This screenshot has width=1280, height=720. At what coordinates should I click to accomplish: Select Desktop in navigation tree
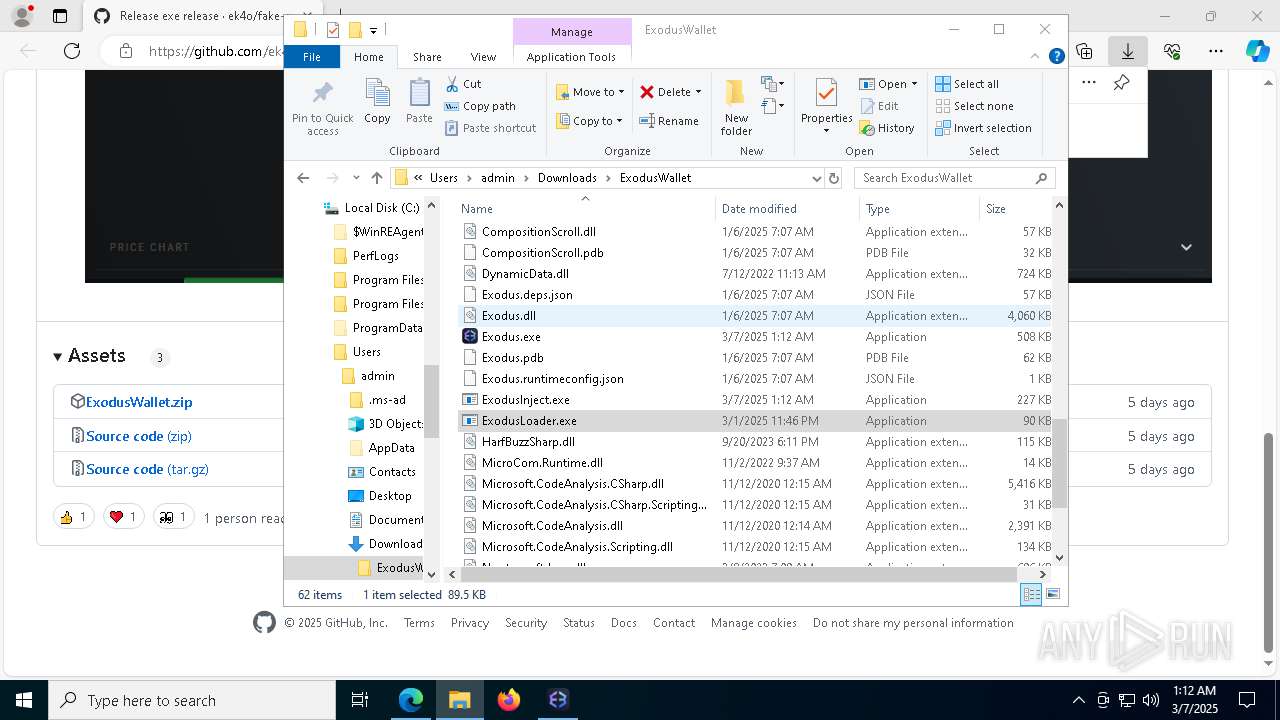coord(389,496)
